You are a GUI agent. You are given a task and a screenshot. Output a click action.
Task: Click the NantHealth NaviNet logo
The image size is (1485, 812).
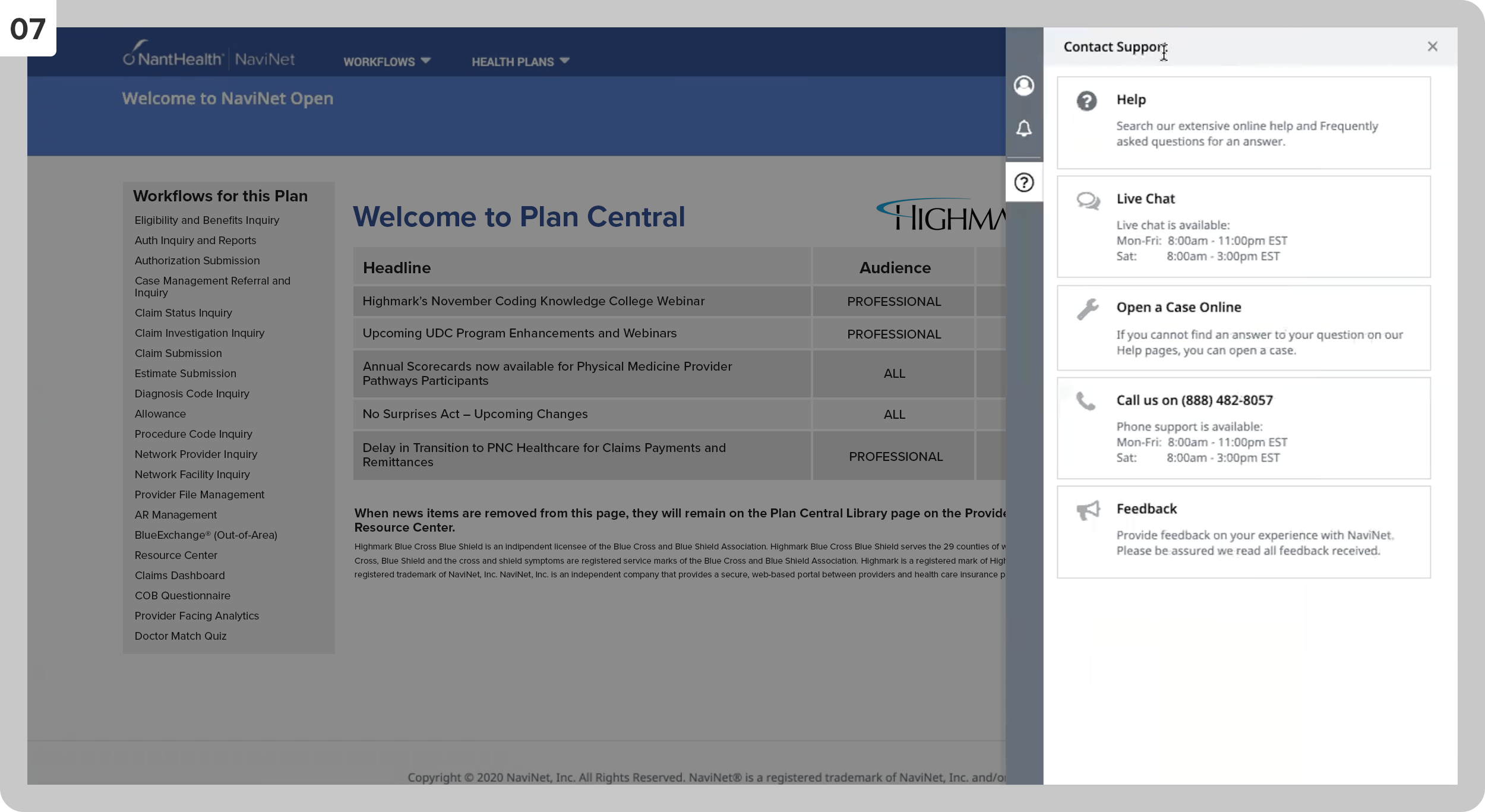point(208,55)
